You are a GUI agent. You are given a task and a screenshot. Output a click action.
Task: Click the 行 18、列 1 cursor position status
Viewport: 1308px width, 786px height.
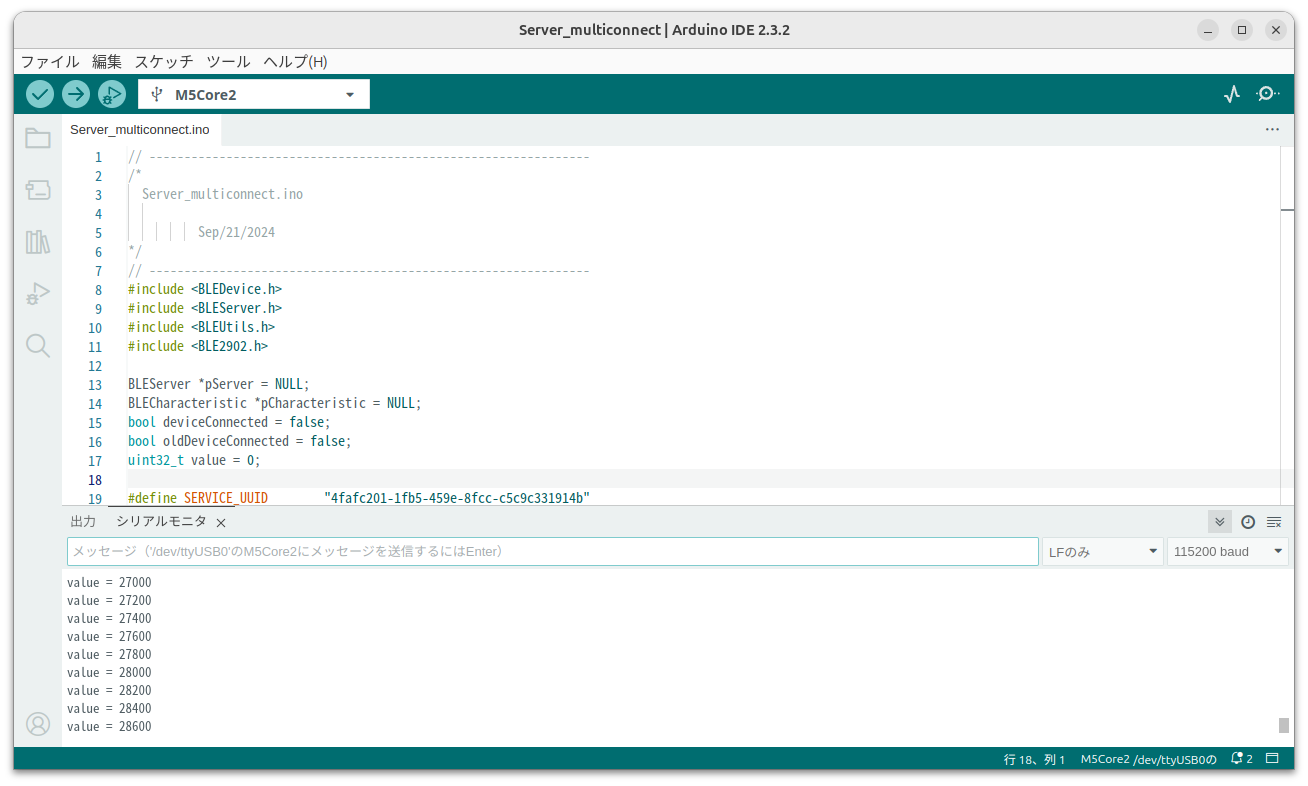pyautogui.click(x=1035, y=759)
